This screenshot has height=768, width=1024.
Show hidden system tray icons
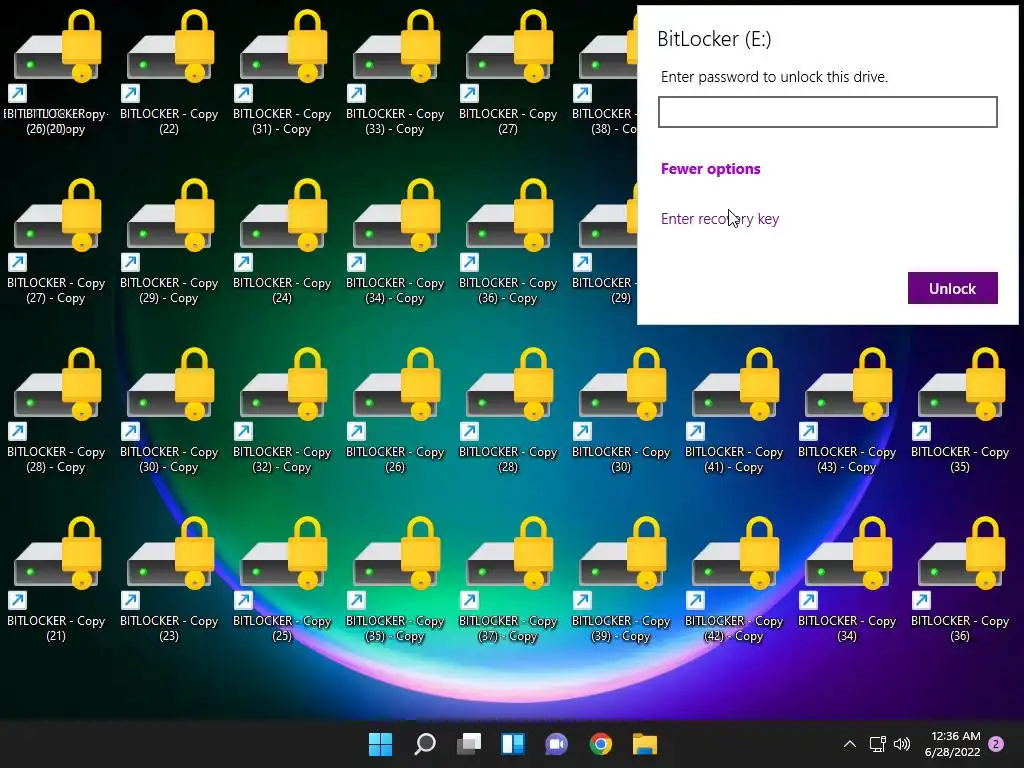pyautogui.click(x=850, y=744)
